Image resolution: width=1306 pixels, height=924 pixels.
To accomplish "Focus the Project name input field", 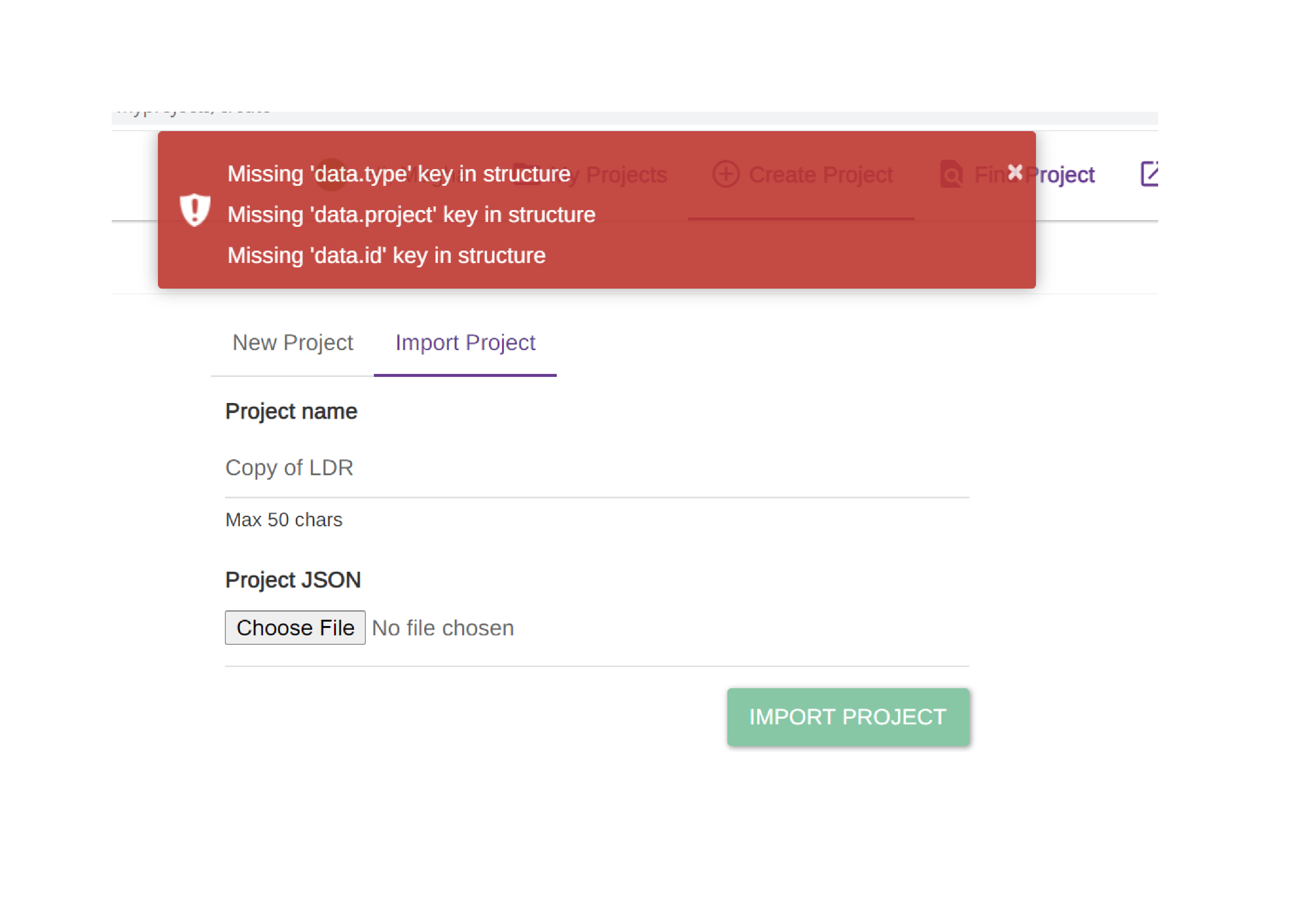I will pos(596,468).
